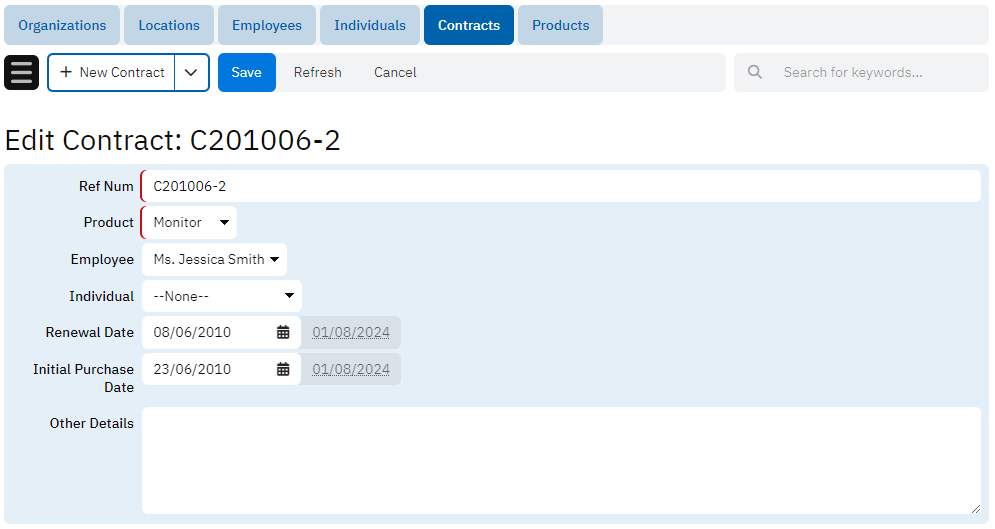Save the contract
The image size is (995, 529).
coord(246,73)
